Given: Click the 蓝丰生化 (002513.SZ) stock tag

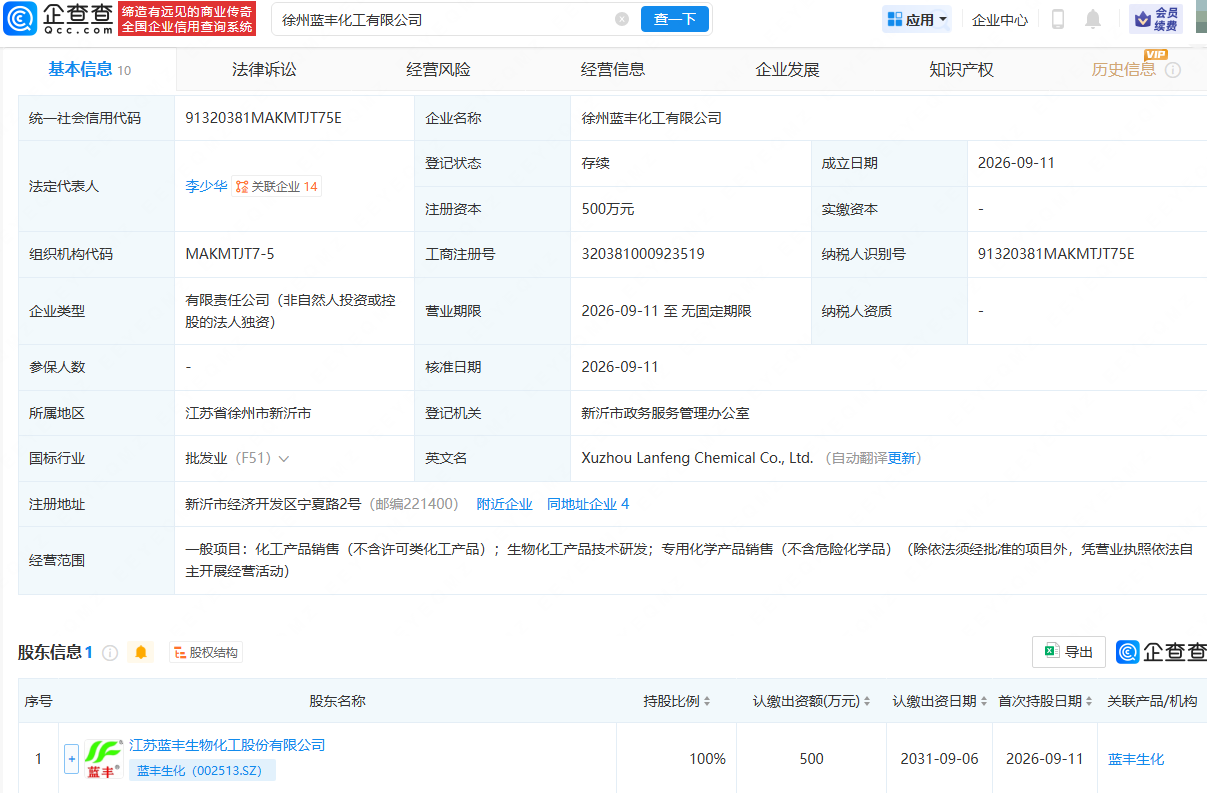Looking at the screenshot, I should tap(202, 770).
